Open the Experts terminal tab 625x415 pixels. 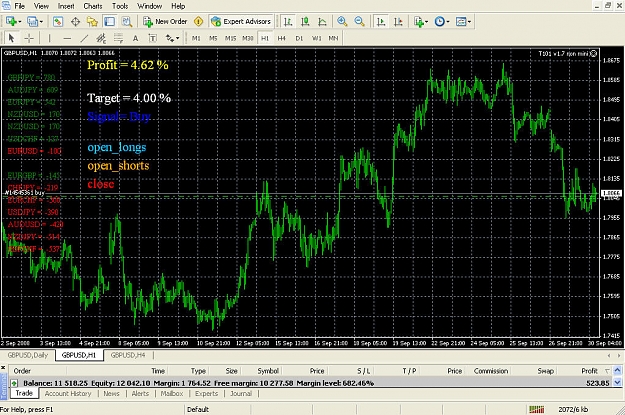pos(206,393)
